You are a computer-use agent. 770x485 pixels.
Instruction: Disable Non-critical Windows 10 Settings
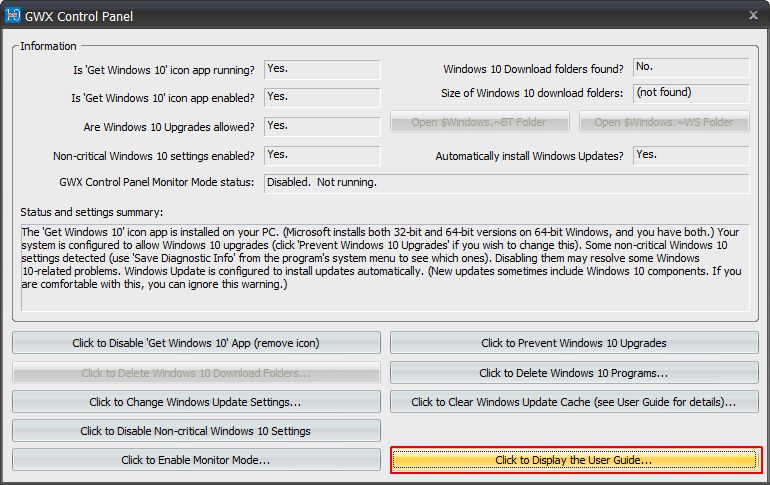pyautogui.click(x=196, y=431)
